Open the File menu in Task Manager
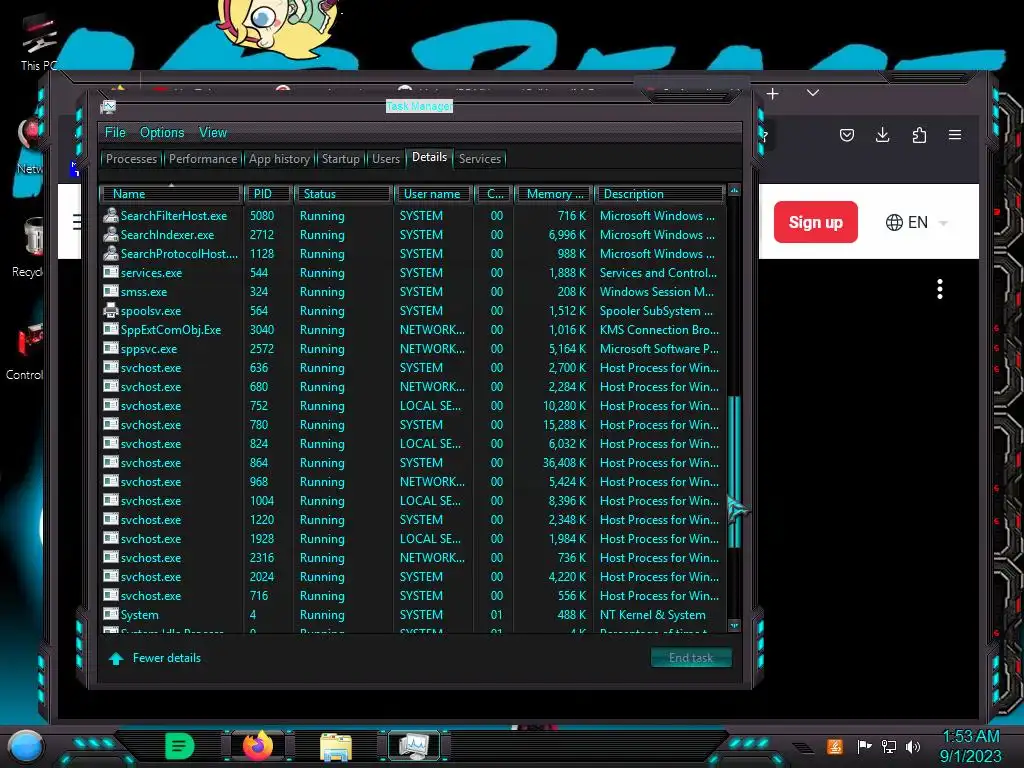 point(115,133)
